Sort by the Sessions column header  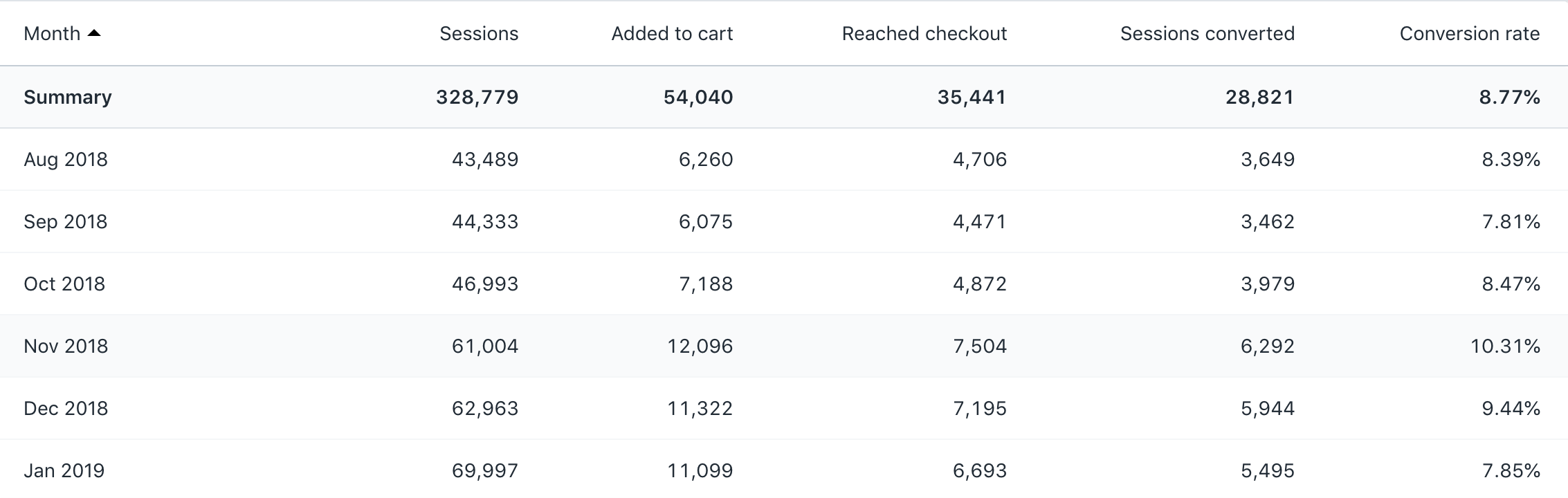[x=478, y=33]
